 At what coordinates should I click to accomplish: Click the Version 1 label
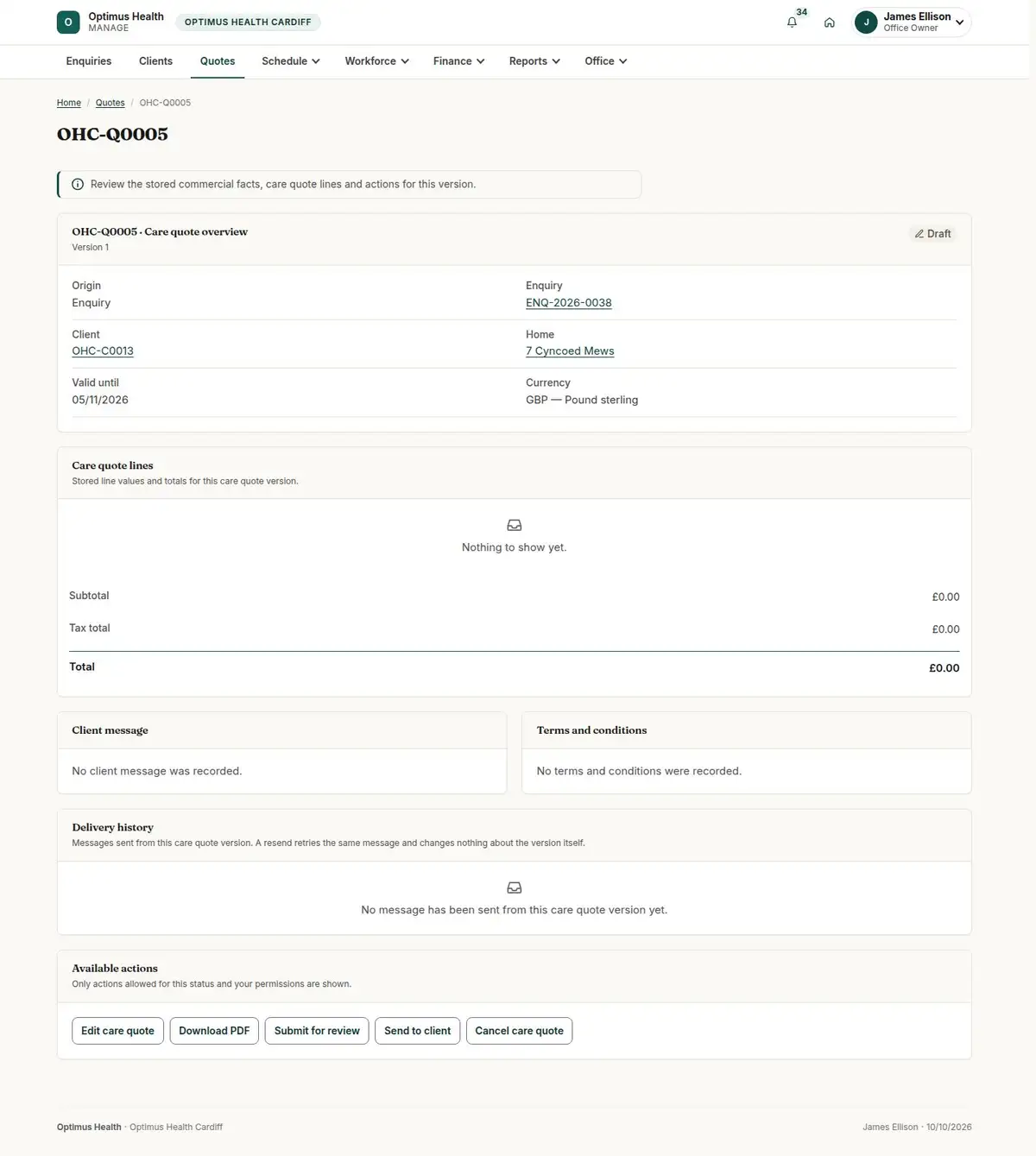(x=90, y=248)
